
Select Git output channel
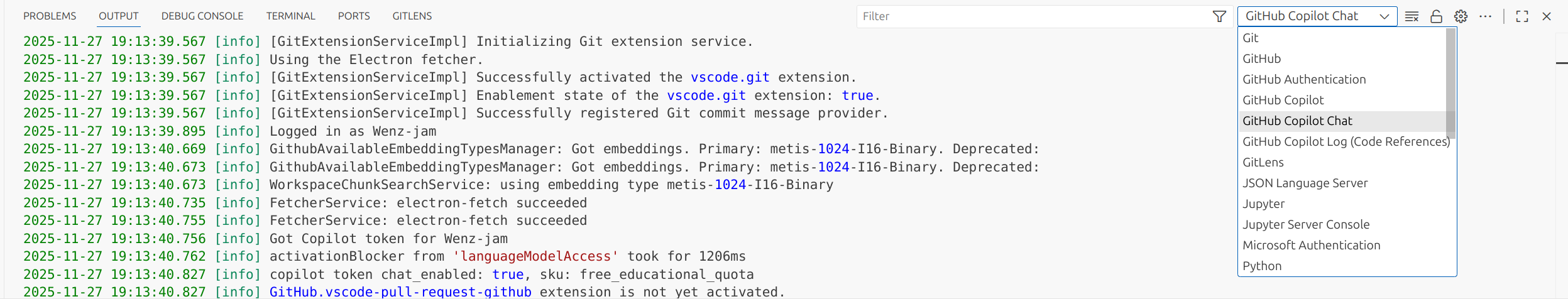tap(1251, 38)
